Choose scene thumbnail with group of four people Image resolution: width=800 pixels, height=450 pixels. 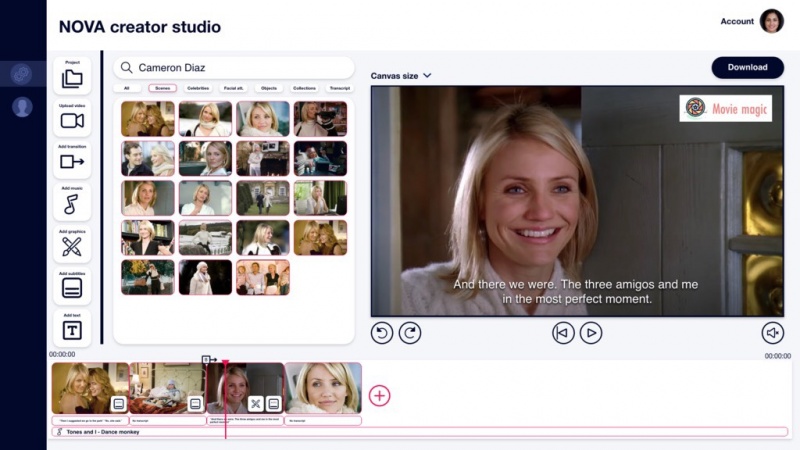pos(263,278)
